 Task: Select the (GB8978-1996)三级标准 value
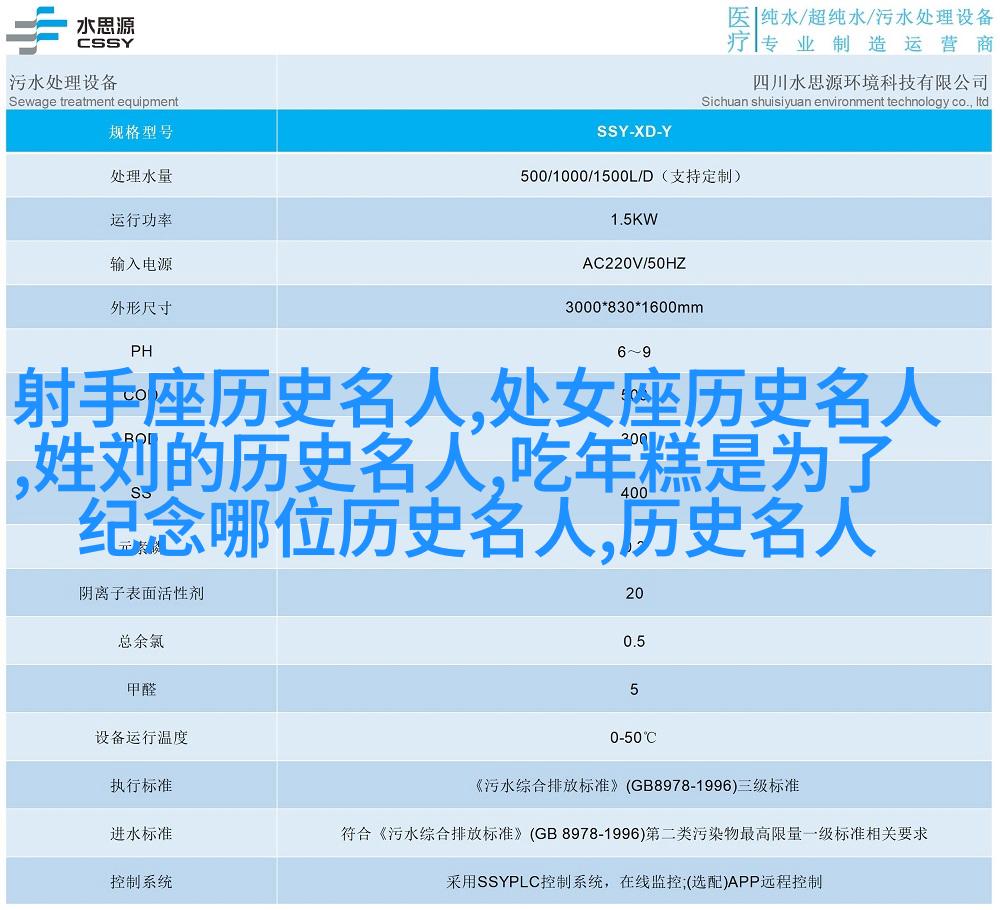[712, 786]
